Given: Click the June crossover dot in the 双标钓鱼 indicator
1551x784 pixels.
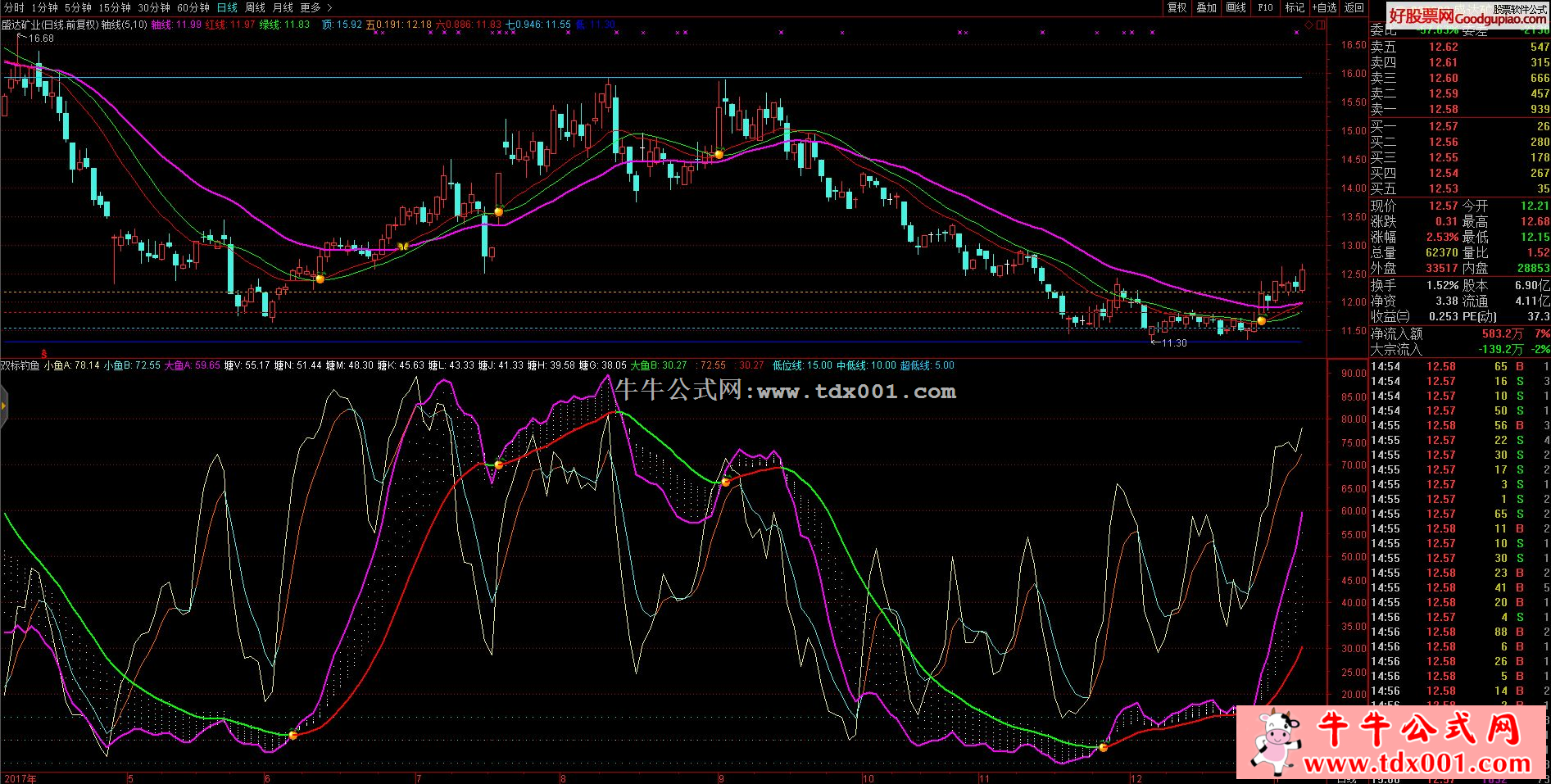Looking at the screenshot, I should click(293, 735).
